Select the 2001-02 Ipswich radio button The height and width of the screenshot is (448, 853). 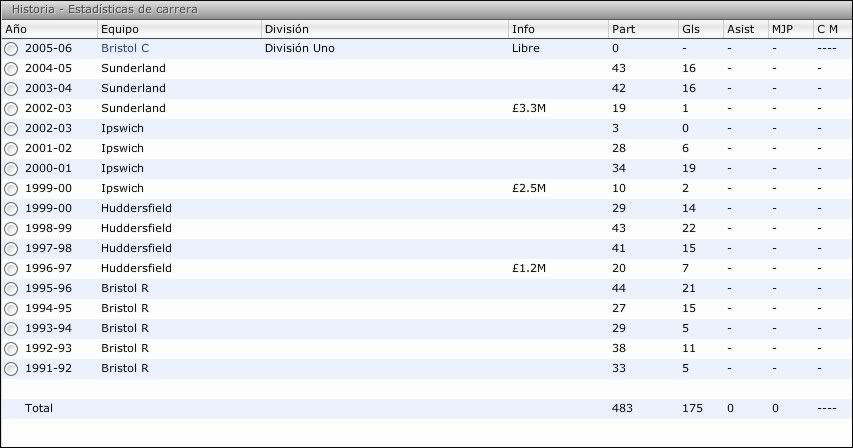click(11, 149)
